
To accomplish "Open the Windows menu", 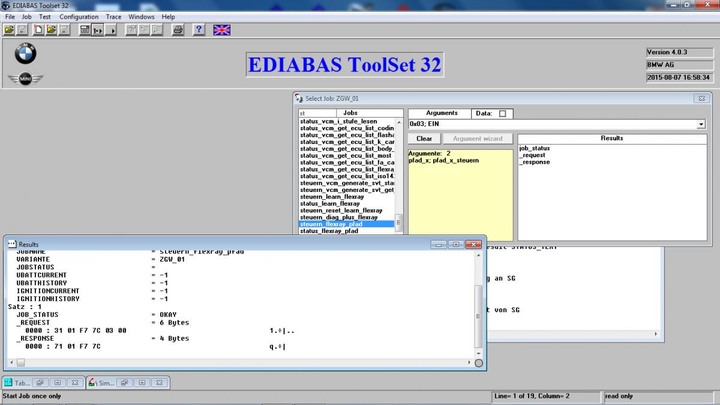I will coord(141,17).
